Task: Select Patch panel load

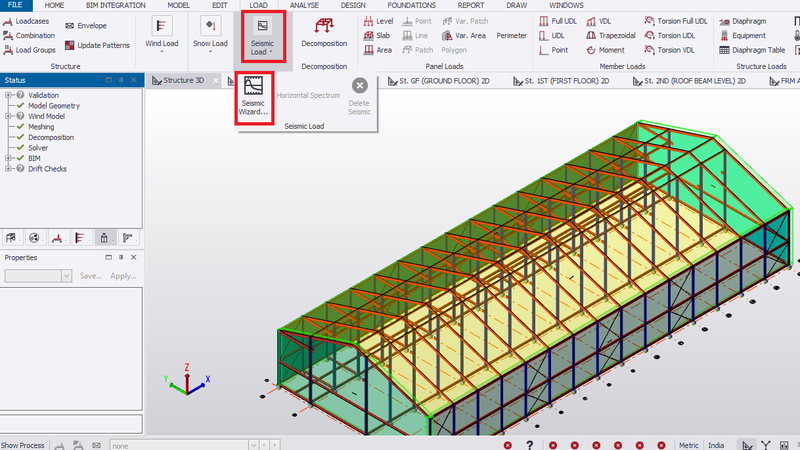Action: pyautogui.click(x=418, y=50)
